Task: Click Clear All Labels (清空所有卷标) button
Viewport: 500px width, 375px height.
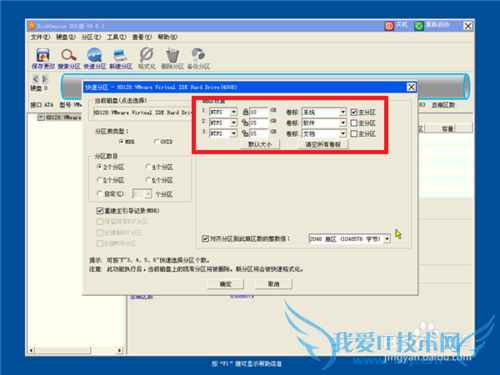Action: tap(323, 144)
